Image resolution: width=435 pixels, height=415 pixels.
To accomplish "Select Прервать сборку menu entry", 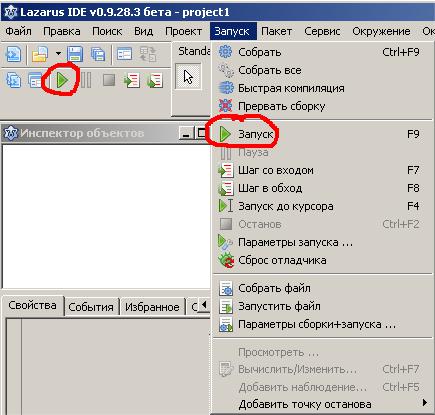I will pyautogui.click(x=323, y=106).
